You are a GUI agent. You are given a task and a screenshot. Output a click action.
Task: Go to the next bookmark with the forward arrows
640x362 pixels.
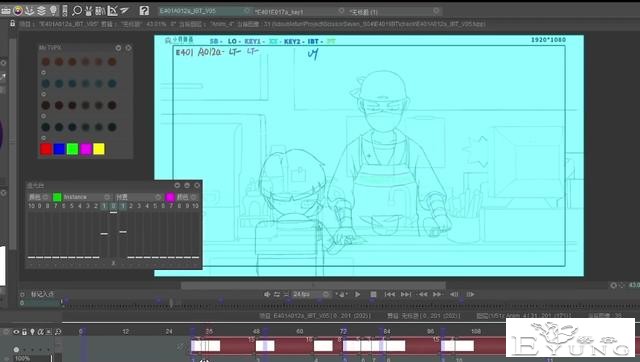[438, 294]
